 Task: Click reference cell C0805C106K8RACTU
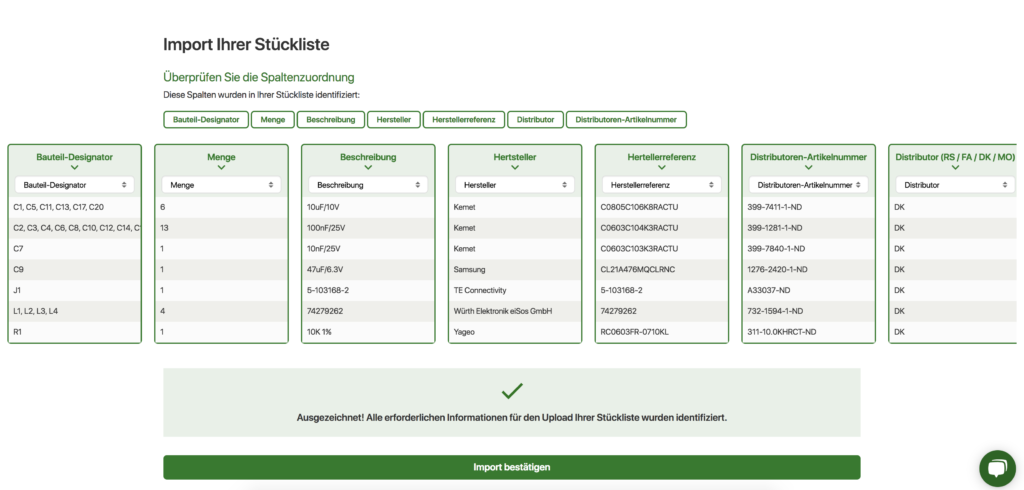(x=662, y=207)
